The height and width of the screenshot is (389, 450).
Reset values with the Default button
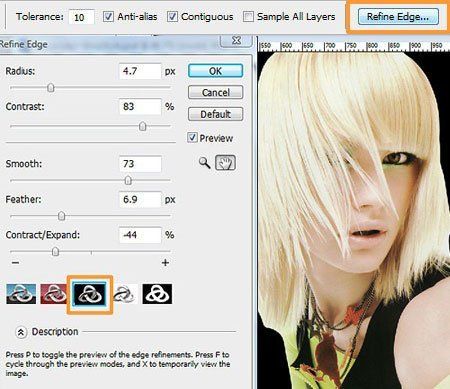pos(215,114)
